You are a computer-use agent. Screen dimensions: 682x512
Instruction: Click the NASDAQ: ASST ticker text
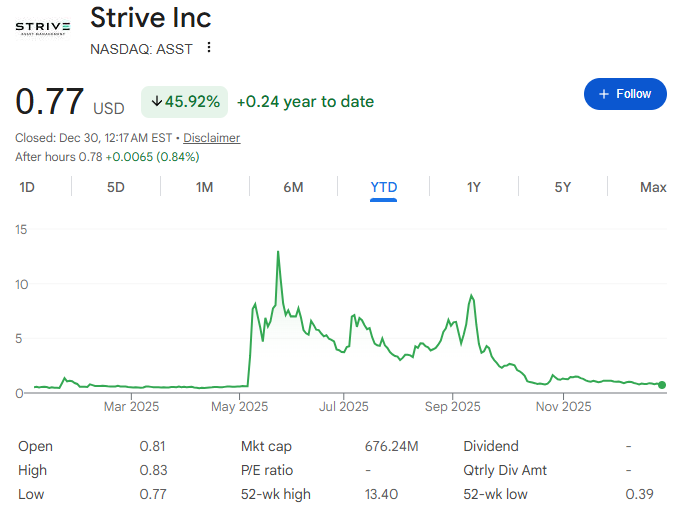point(141,49)
